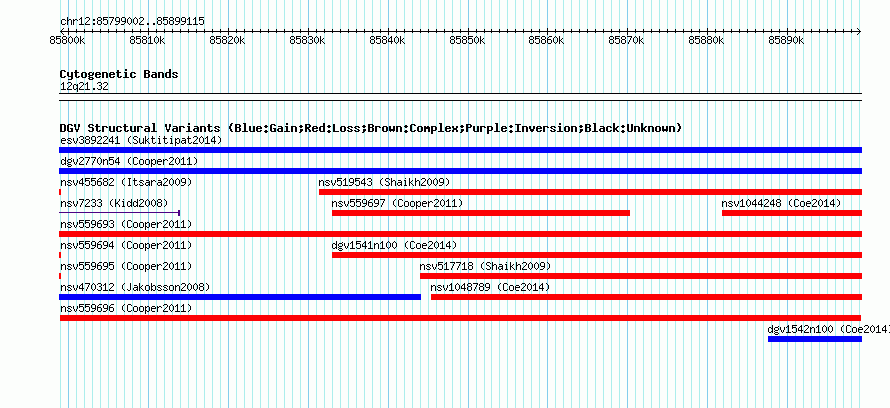Viewport: 890px width, 408px height.
Task: Select the red bar under dgv1541n100
Action: tap(597, 255)
